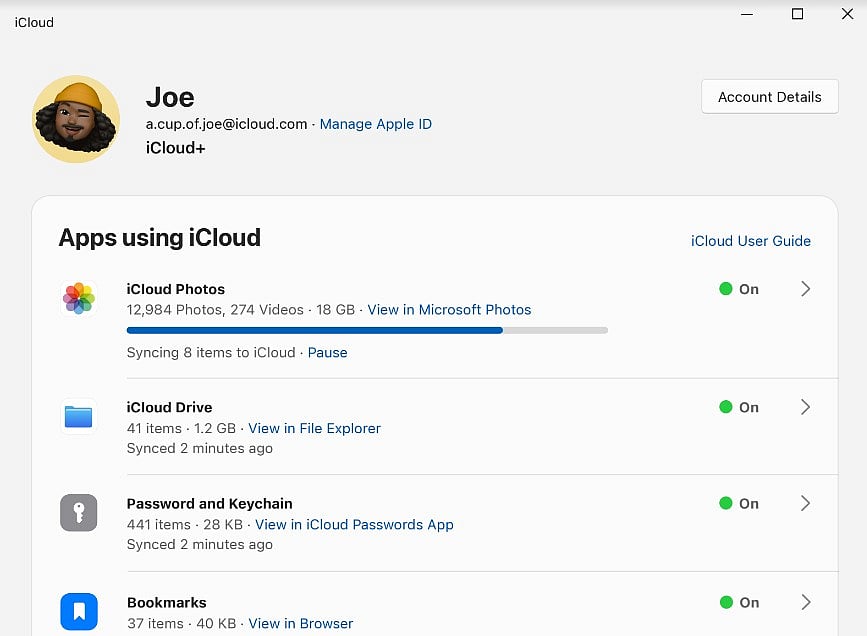Click the green status dot beside Bookmarks
Screen dimensions: 867x636
tap(726, 602)
